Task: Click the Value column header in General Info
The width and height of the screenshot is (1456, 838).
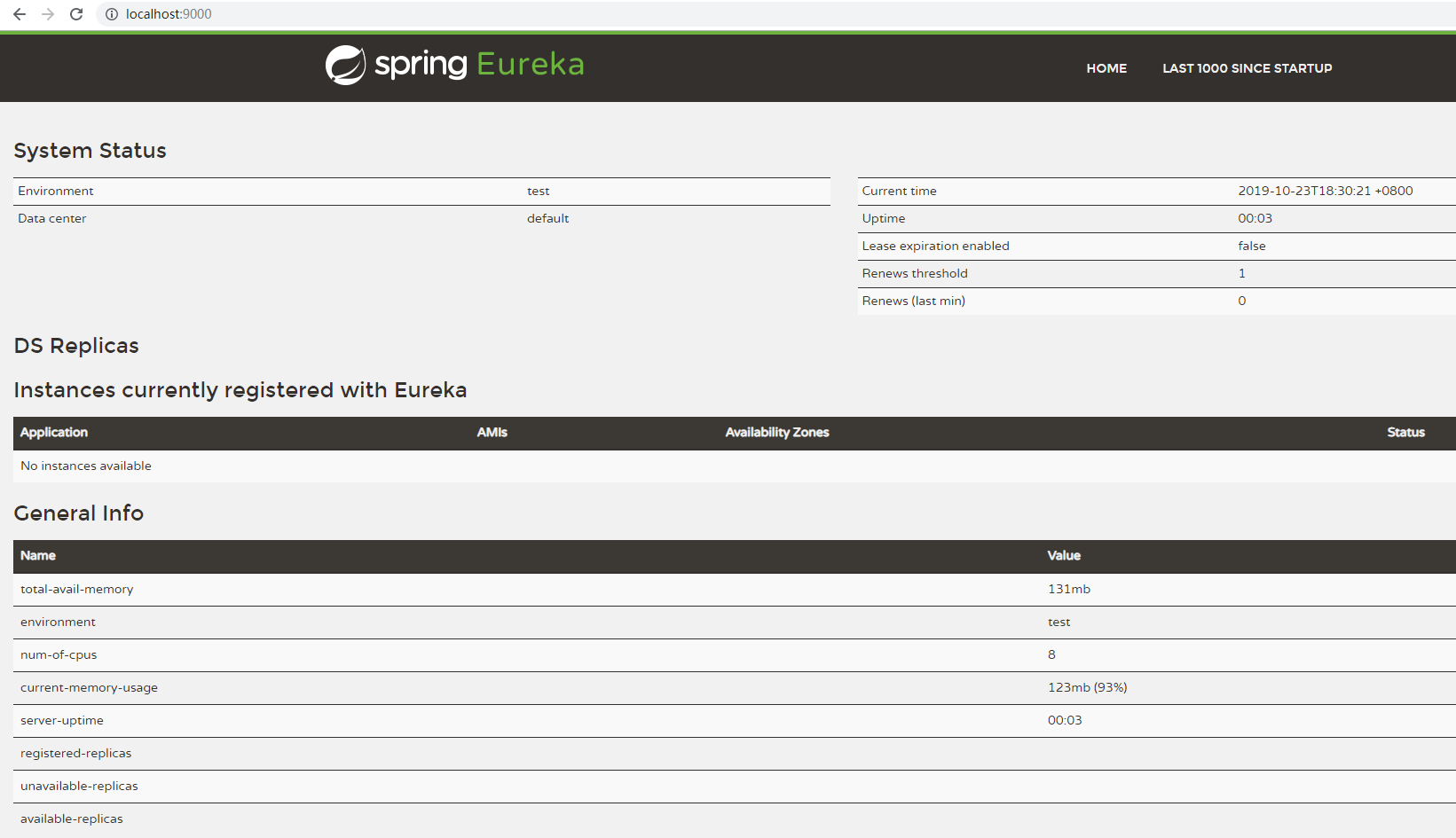Action: tap(1063, 555)
